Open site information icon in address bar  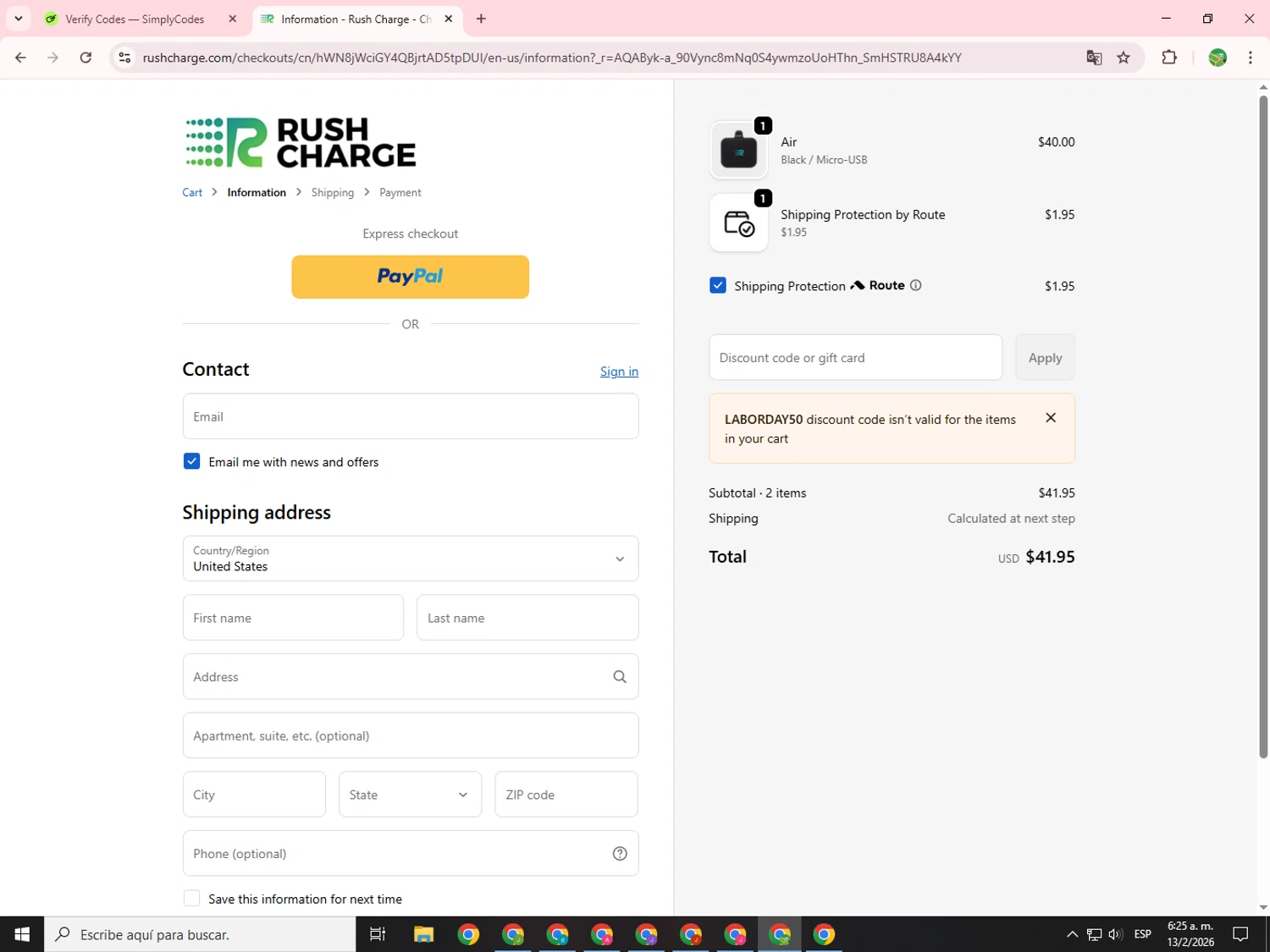pos(124,58)
